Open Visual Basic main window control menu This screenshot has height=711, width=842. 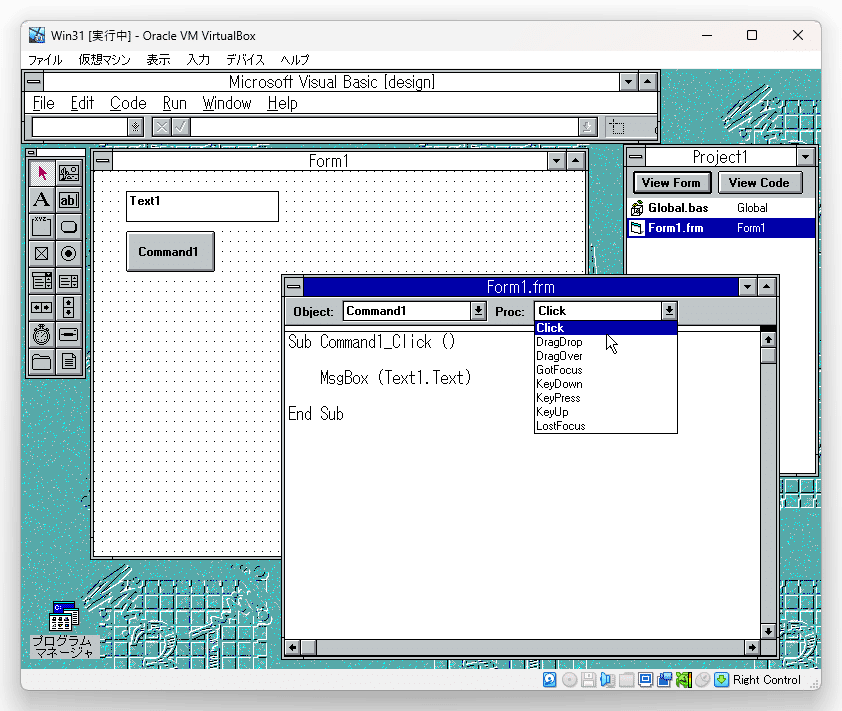[x=34, y=82]
